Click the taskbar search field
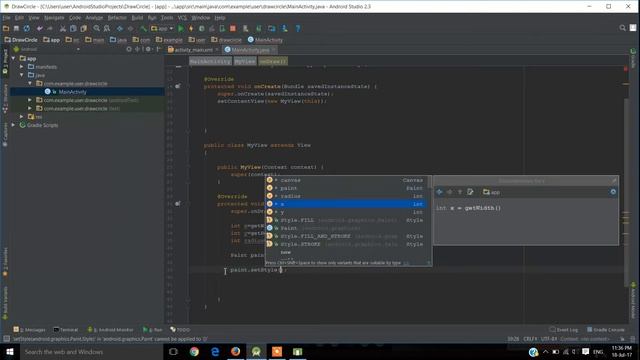 (x=91, y=352)
